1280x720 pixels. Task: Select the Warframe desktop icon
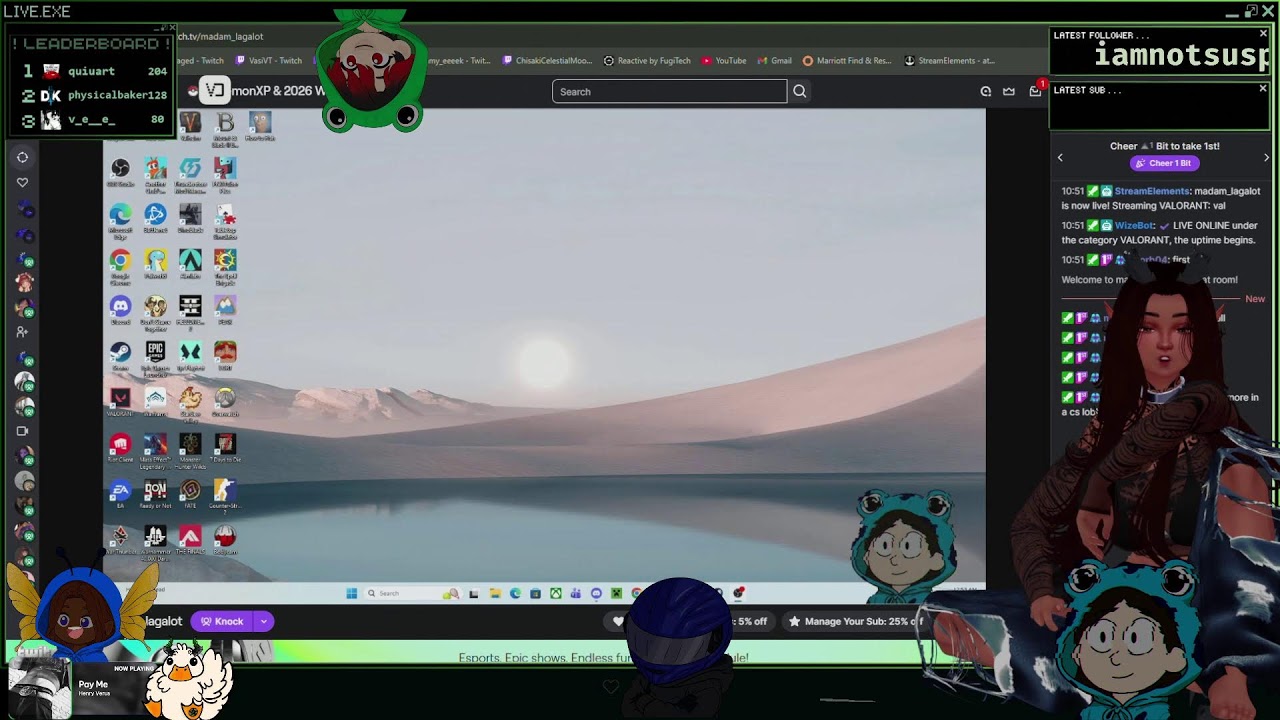155,402
